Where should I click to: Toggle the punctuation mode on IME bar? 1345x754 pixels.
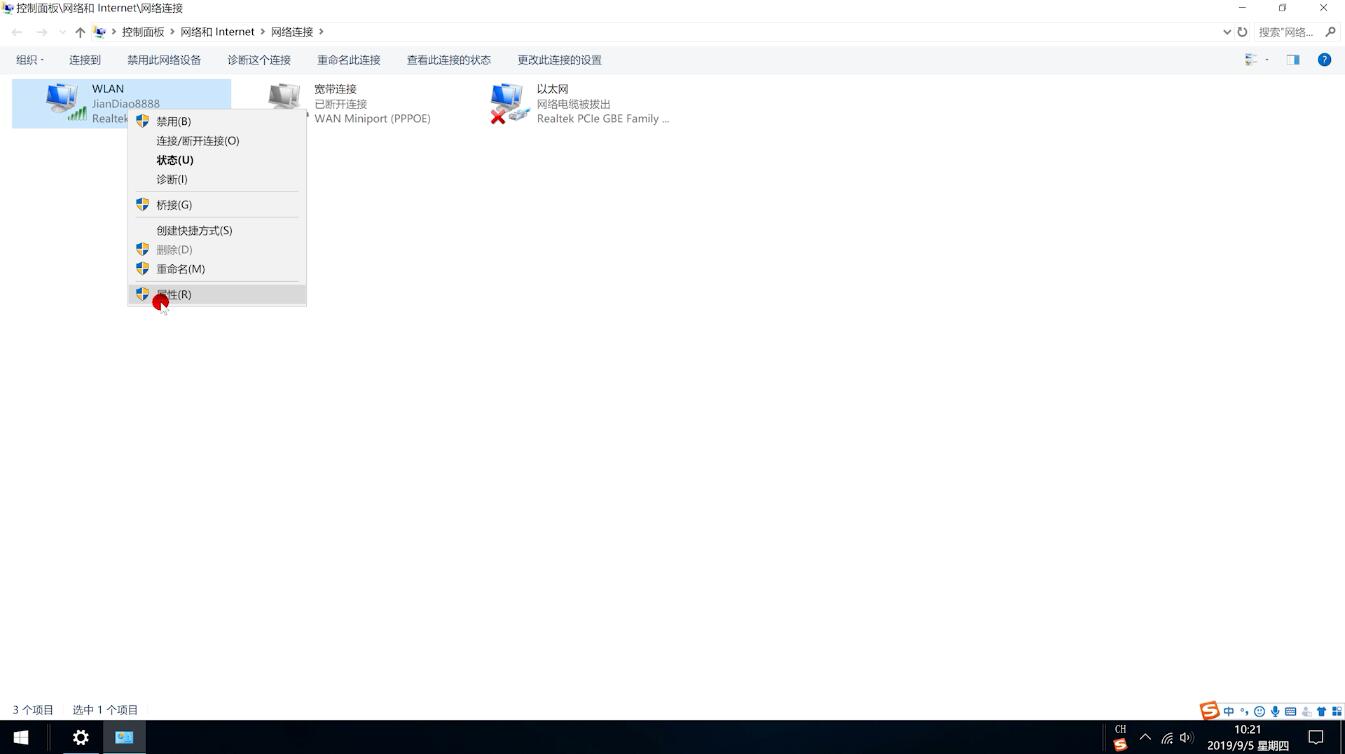[1244, 712]
